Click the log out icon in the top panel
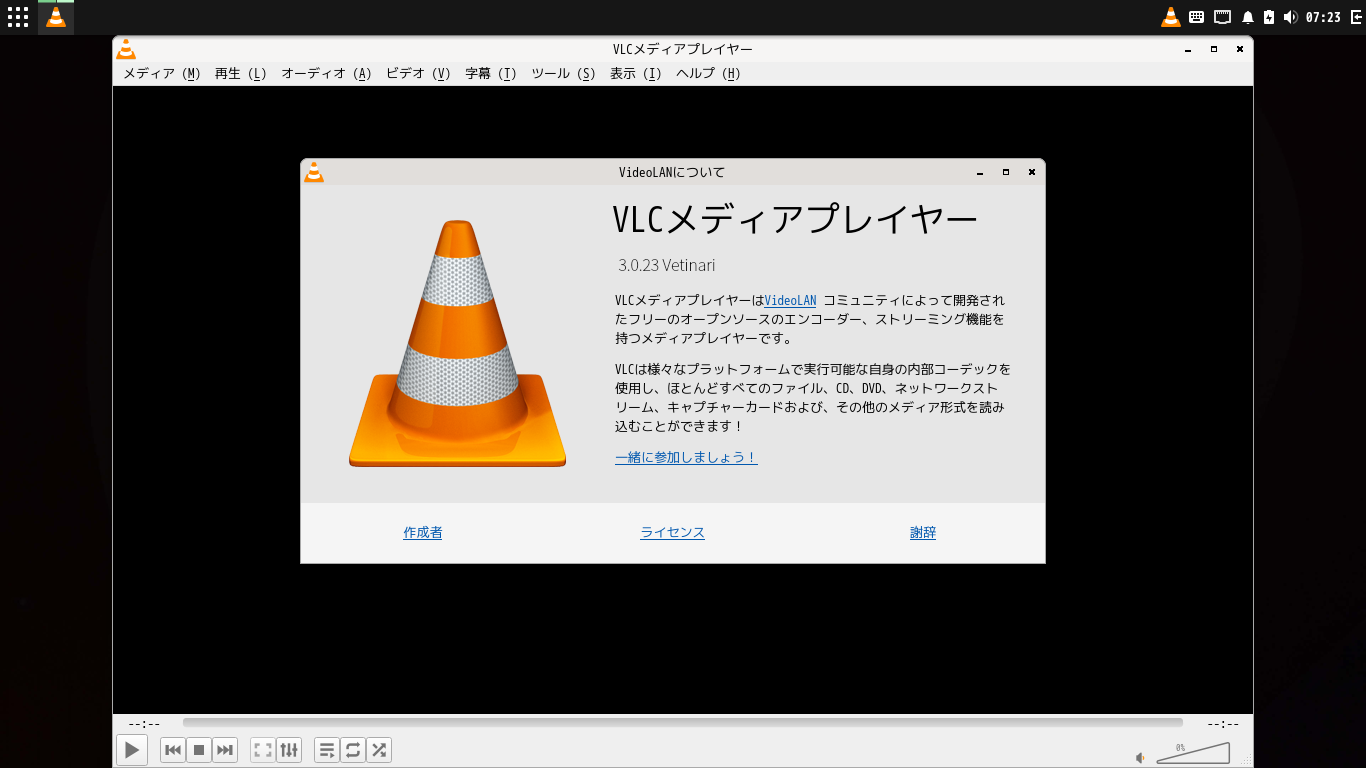 pyautogui.click(x=1355, y=17)
